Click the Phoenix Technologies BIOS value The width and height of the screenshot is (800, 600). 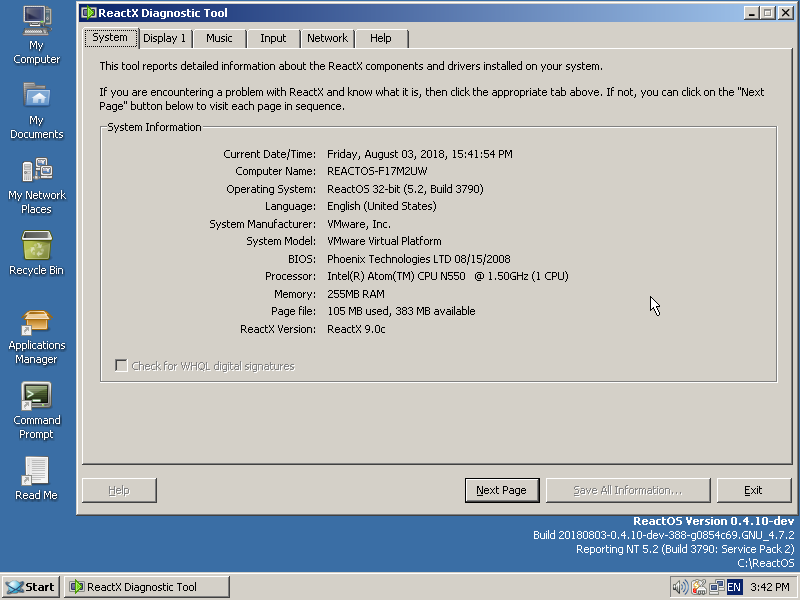tap(418, 259)
